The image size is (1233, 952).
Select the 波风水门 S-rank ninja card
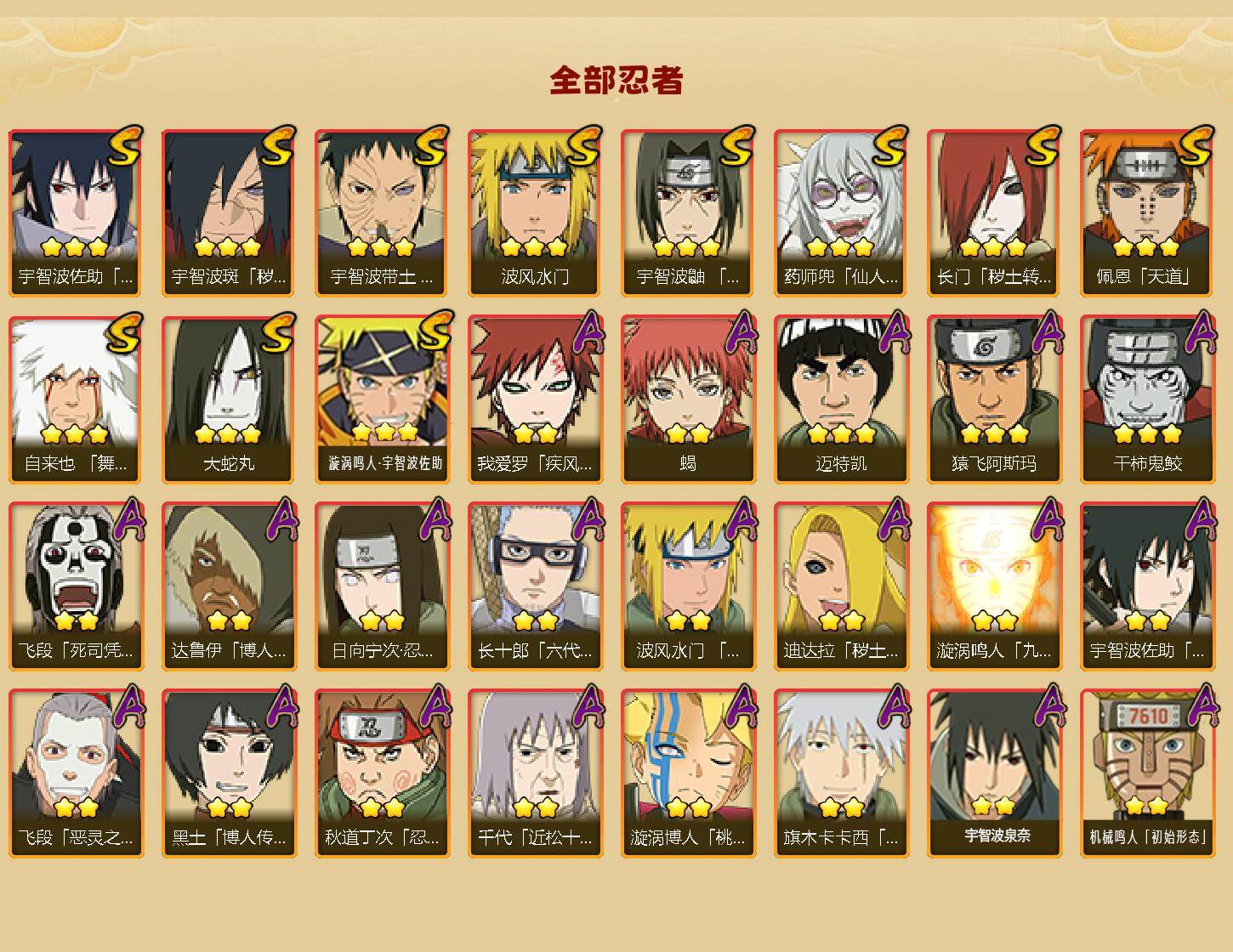535,212
